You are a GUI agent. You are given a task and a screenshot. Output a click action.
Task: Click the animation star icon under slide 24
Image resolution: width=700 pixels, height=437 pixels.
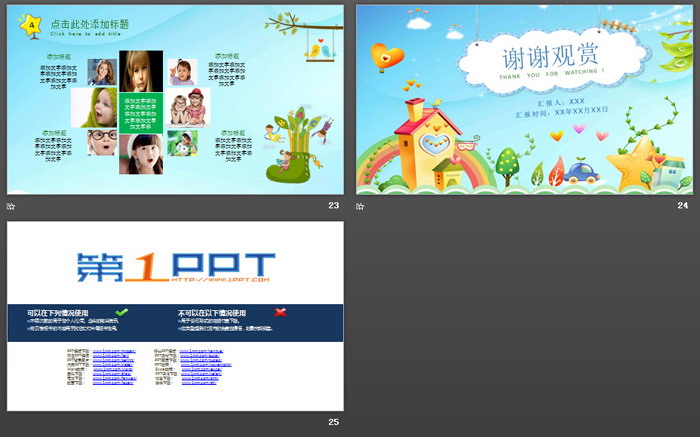(360, 206)
